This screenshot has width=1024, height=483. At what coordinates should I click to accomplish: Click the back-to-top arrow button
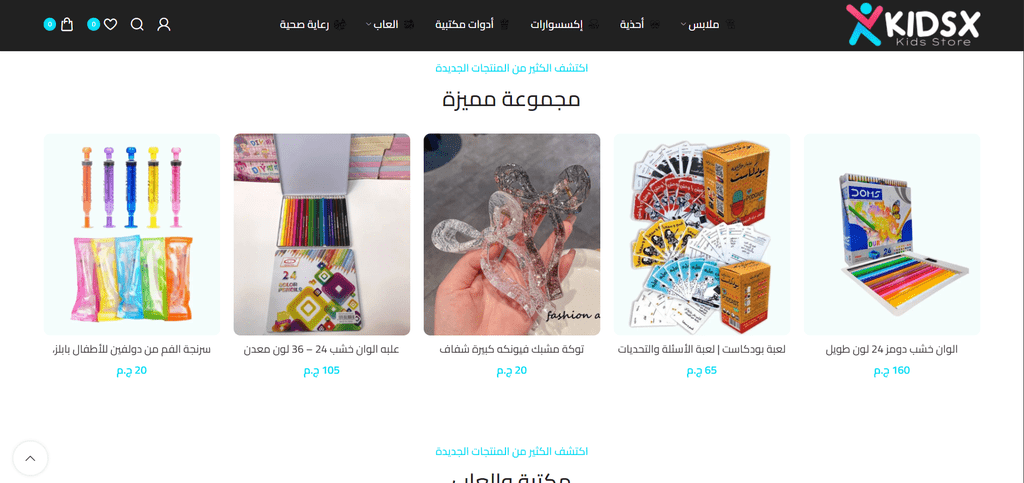[x=30, y=458]
